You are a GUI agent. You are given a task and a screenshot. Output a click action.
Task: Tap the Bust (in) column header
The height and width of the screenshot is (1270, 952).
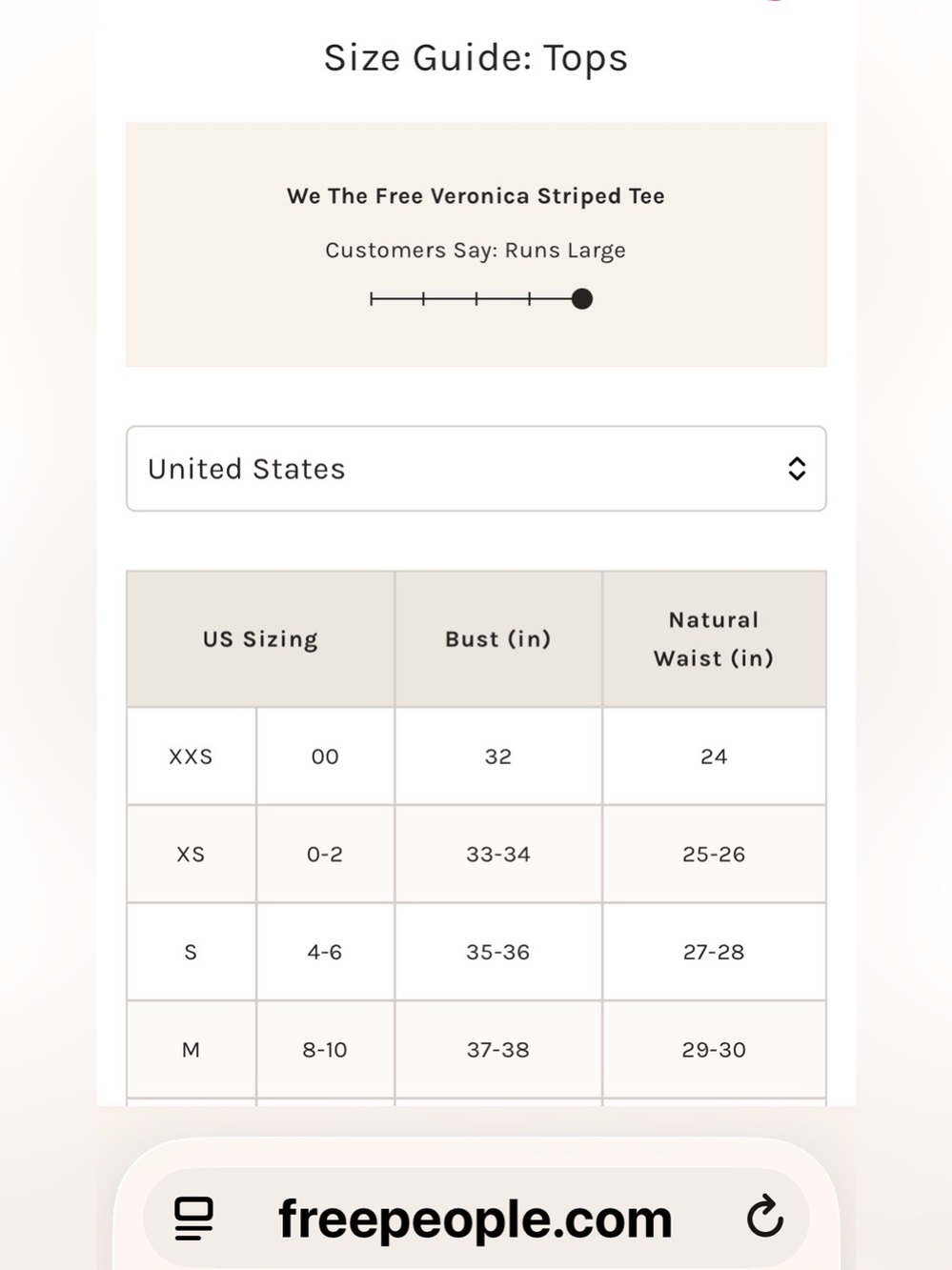coord(498,639)
